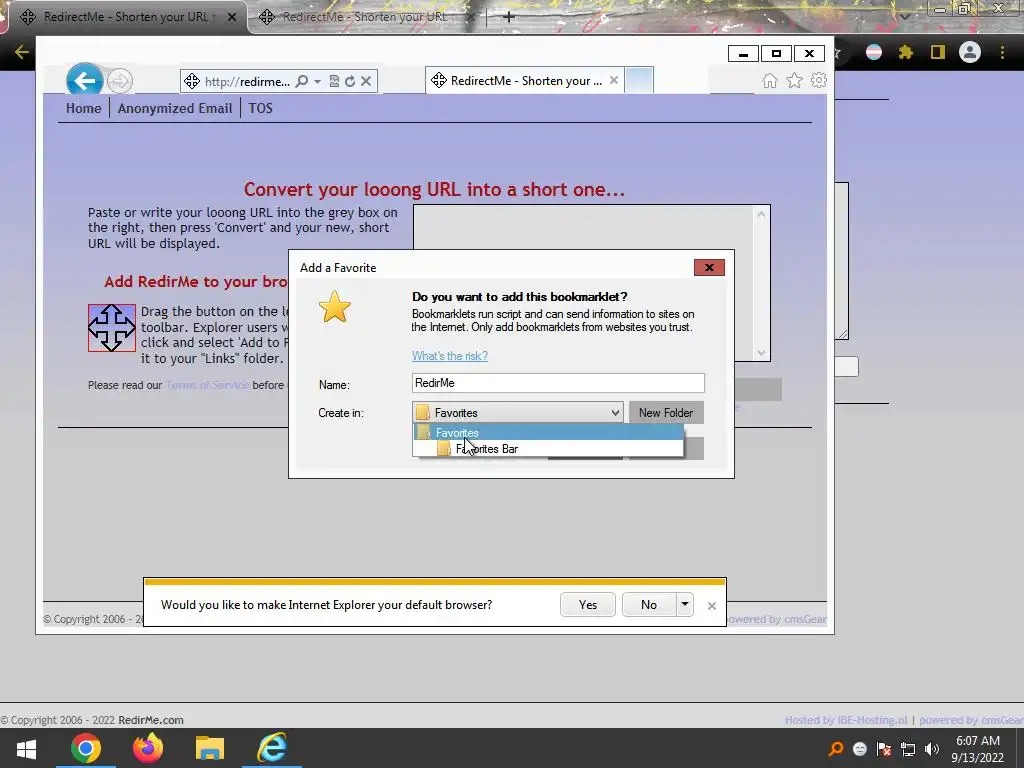Open the clock showing 6:07 AM
The image size is (1024, 768).
(x=978, y=749)
